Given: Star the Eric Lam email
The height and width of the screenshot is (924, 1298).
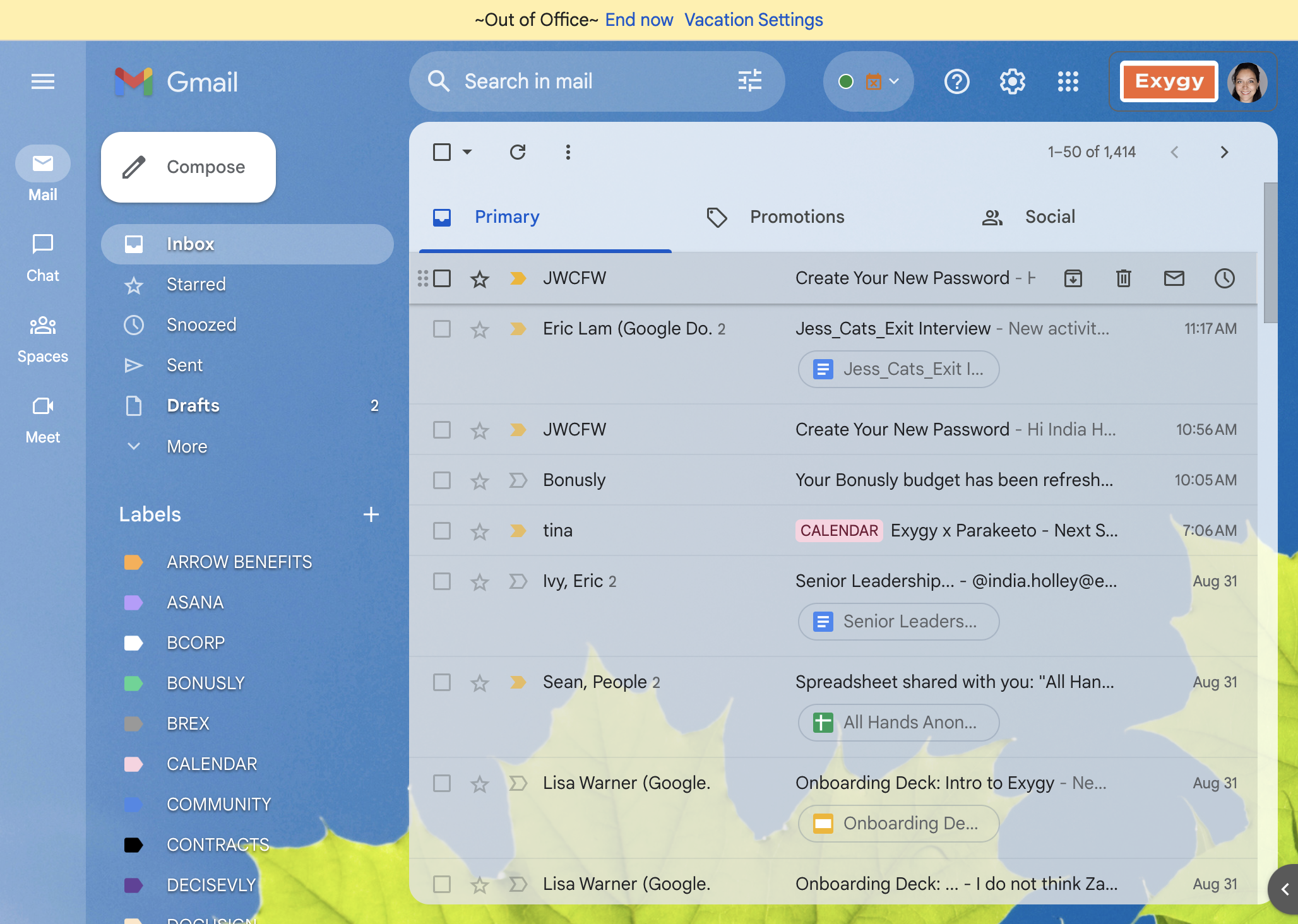Looking at the screenshot, I should point(480,329).
